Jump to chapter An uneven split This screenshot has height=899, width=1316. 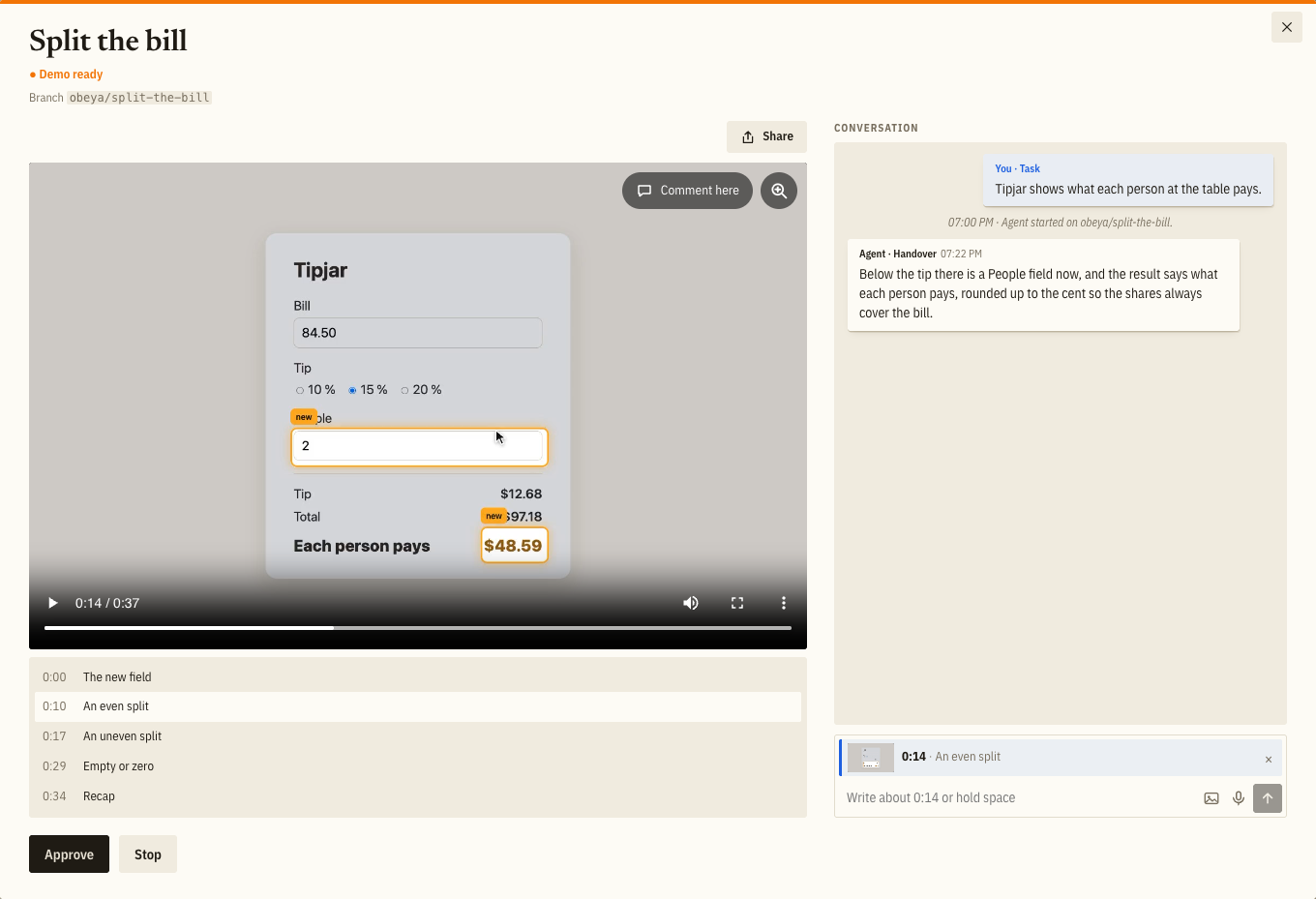(418, 736)
